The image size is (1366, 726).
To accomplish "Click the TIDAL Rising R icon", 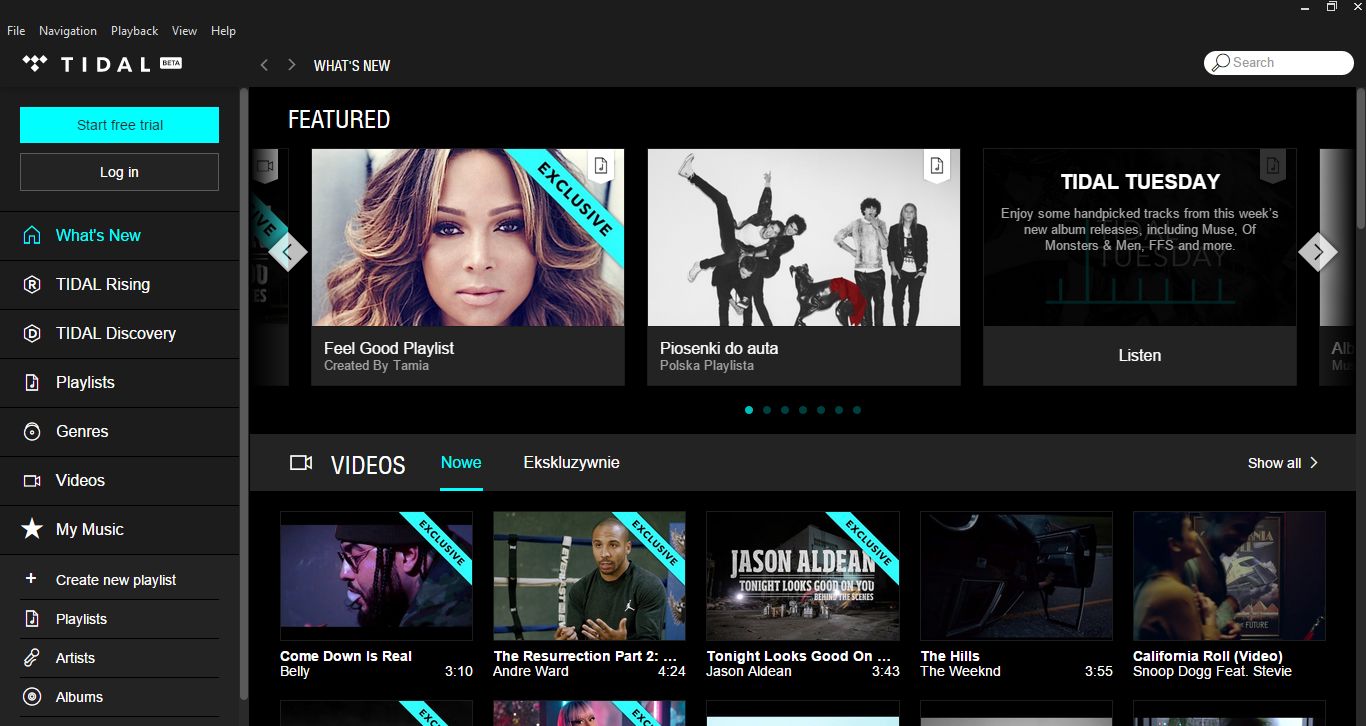I will (32, 285).
